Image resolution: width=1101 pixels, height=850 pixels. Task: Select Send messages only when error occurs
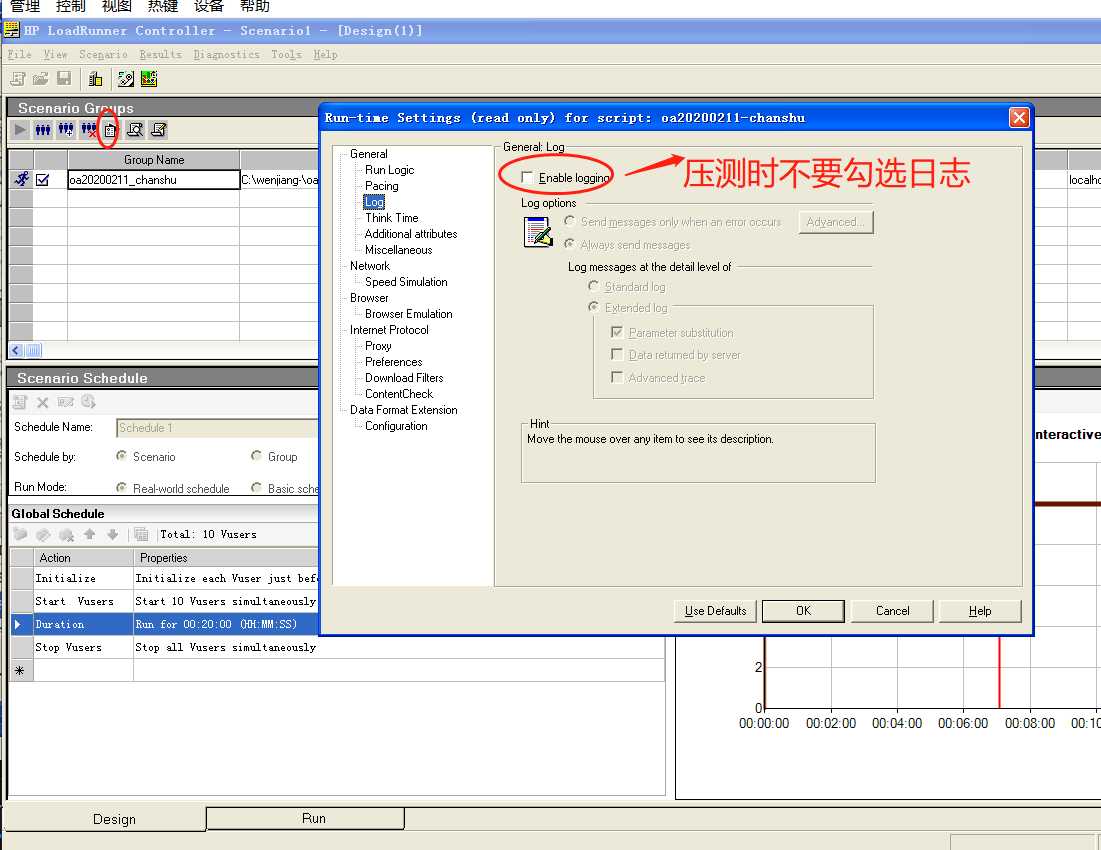coord(569,221)
